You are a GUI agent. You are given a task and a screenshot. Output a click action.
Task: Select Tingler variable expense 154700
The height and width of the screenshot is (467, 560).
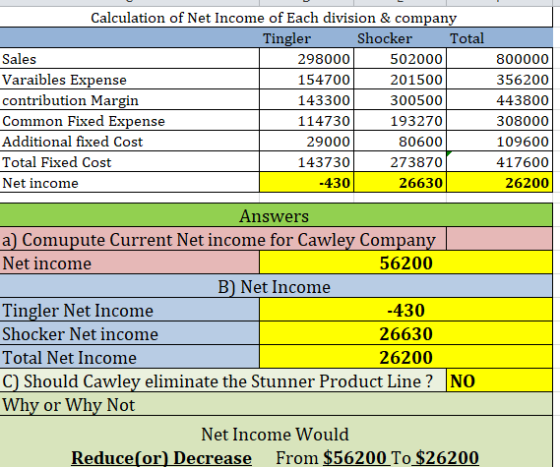(306, 79)
